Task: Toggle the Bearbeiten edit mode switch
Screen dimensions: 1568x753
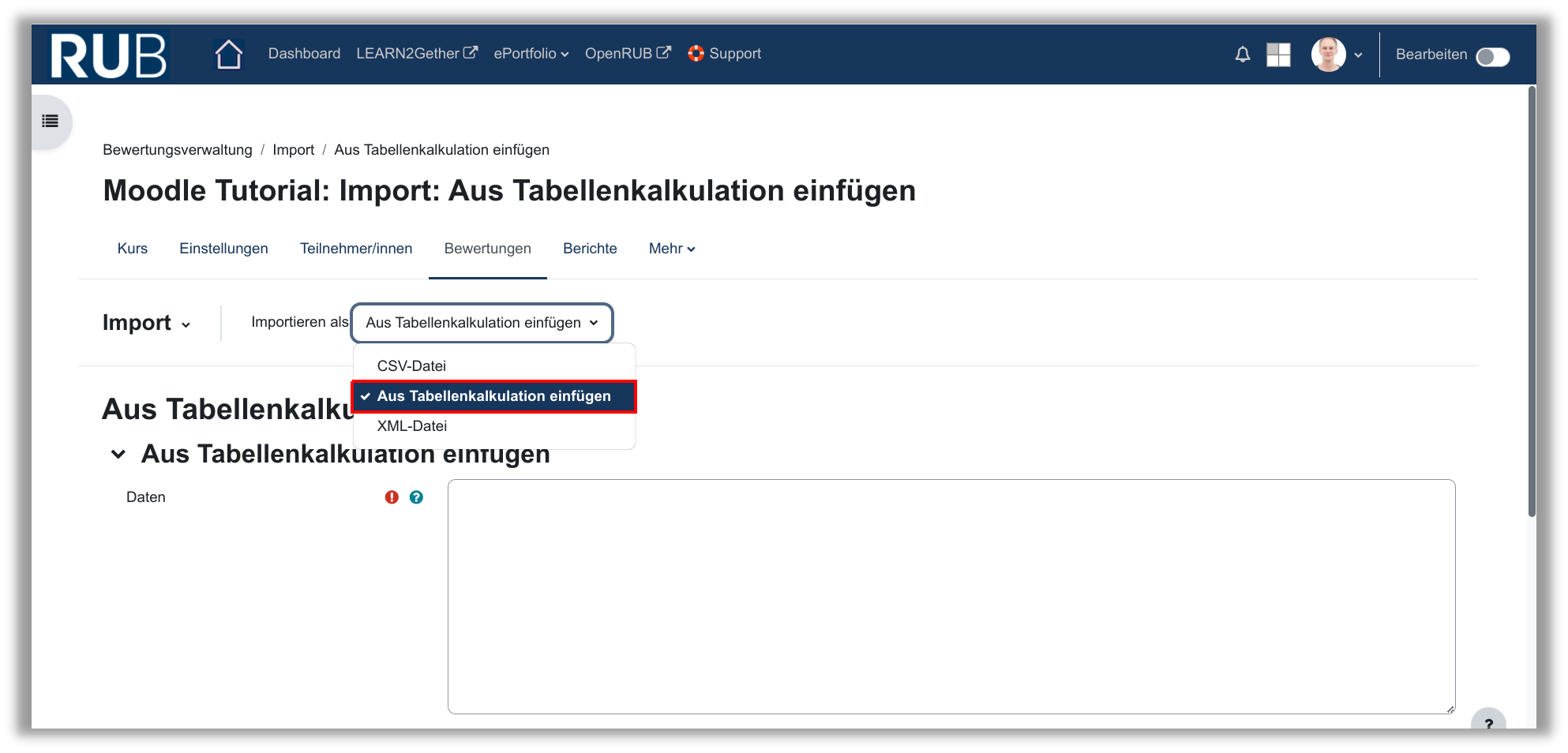Action: (1492, 57)
